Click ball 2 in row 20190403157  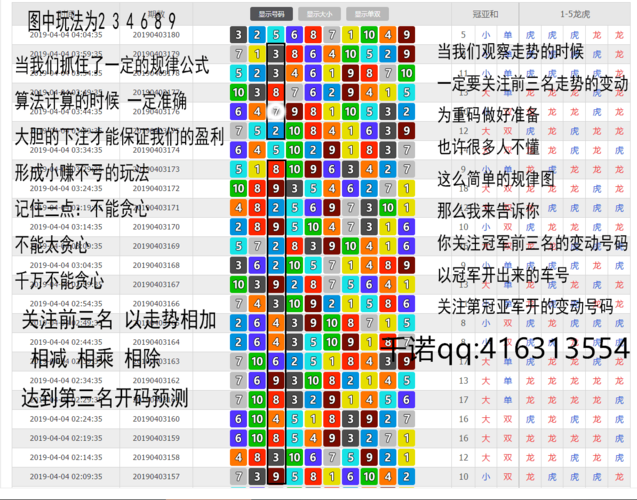coord(406,476)
